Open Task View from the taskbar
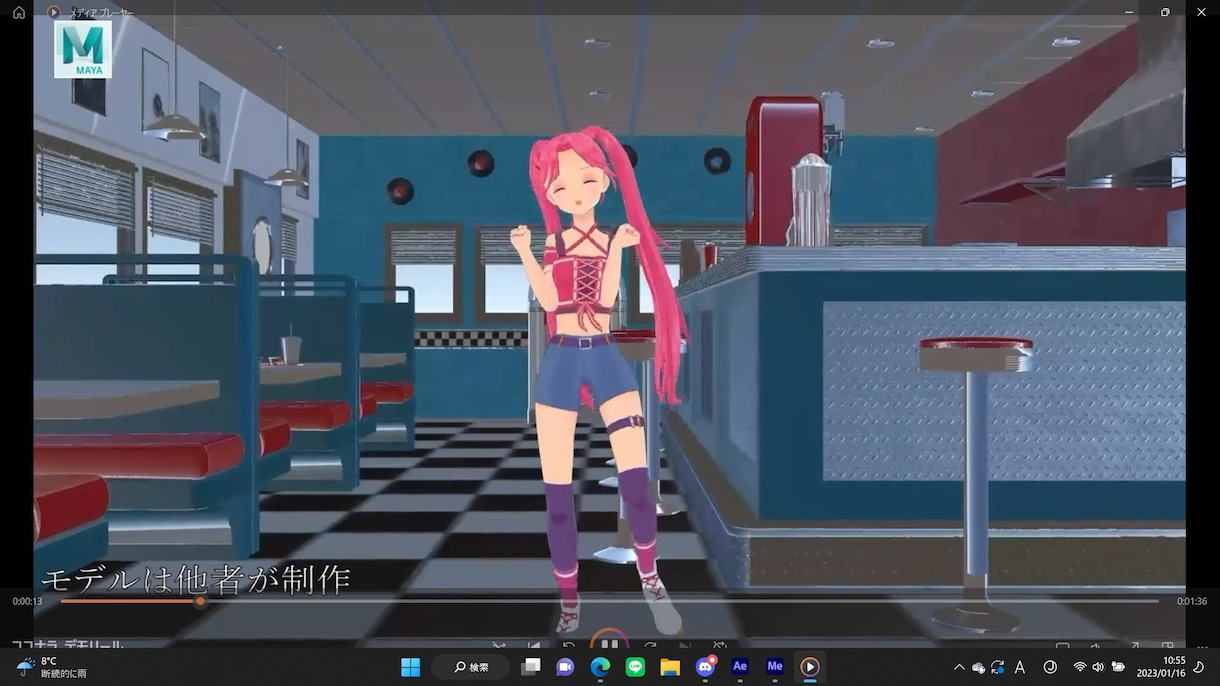Viewport: 1220px width, 686px height. click(x=531, y=667)
